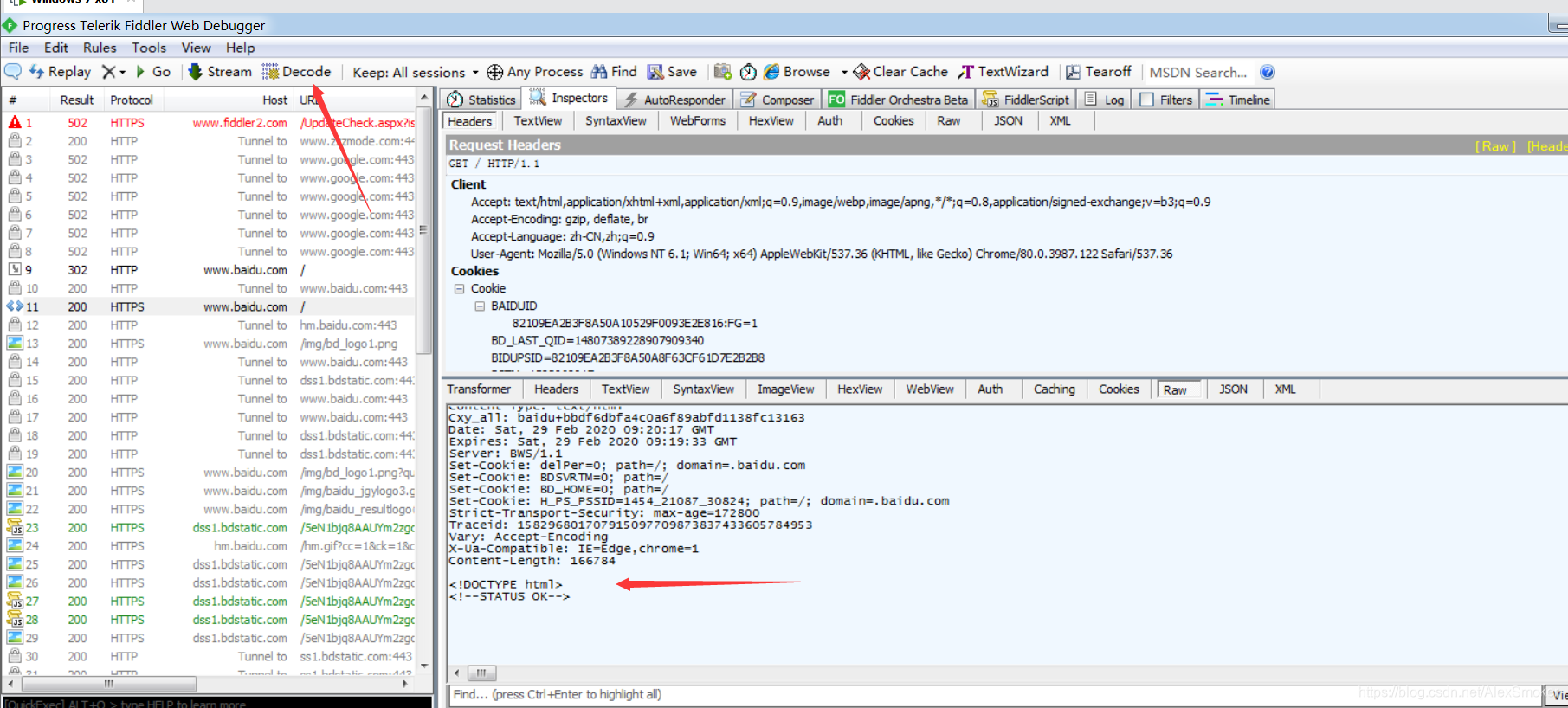Viewport: 1568px width, 708px height.
Task: Open the Browse dropdown arrow
Action: coord(844,72)
